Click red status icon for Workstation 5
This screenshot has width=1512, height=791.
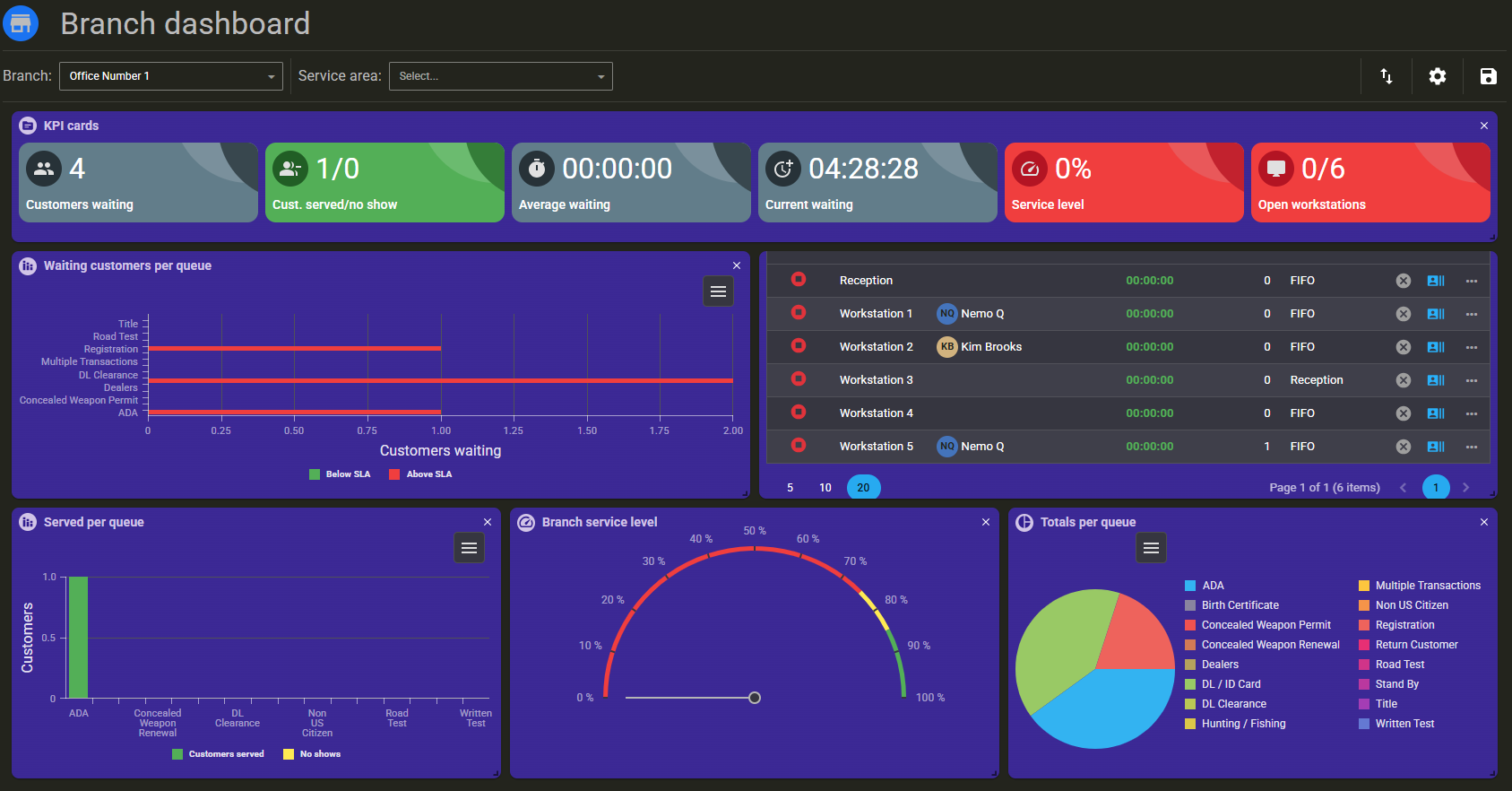(x=799, y=445)
